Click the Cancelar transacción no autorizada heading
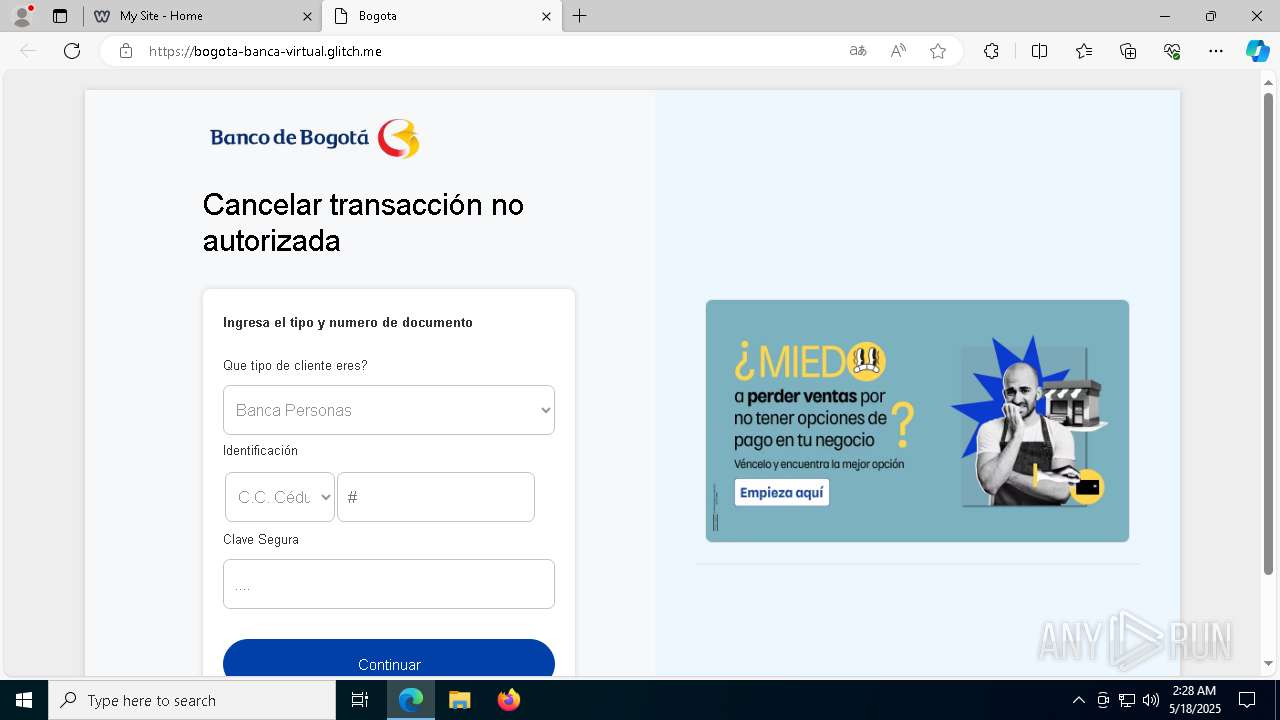Image resolution: width=1280 pixels, height=720 pixels. pyautogui.click(x=363, y=222)
